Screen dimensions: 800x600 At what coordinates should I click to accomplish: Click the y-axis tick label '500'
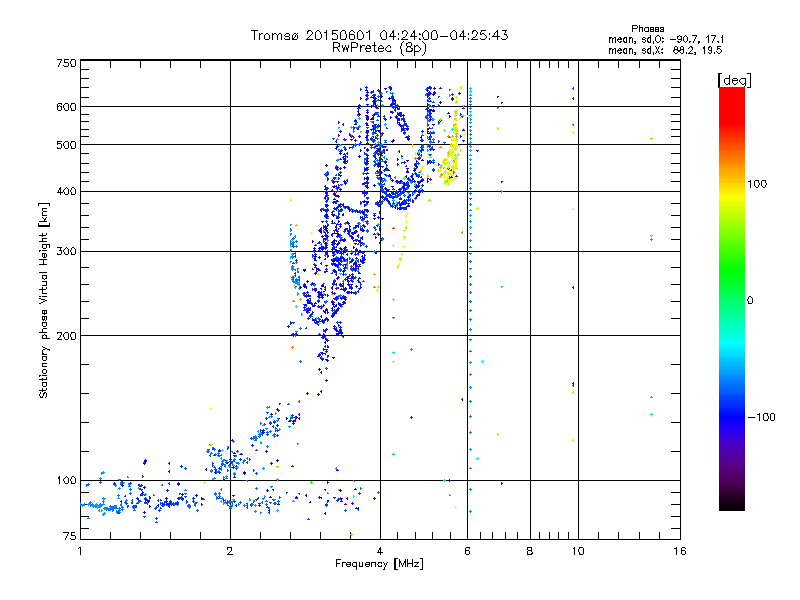point(67,145)
